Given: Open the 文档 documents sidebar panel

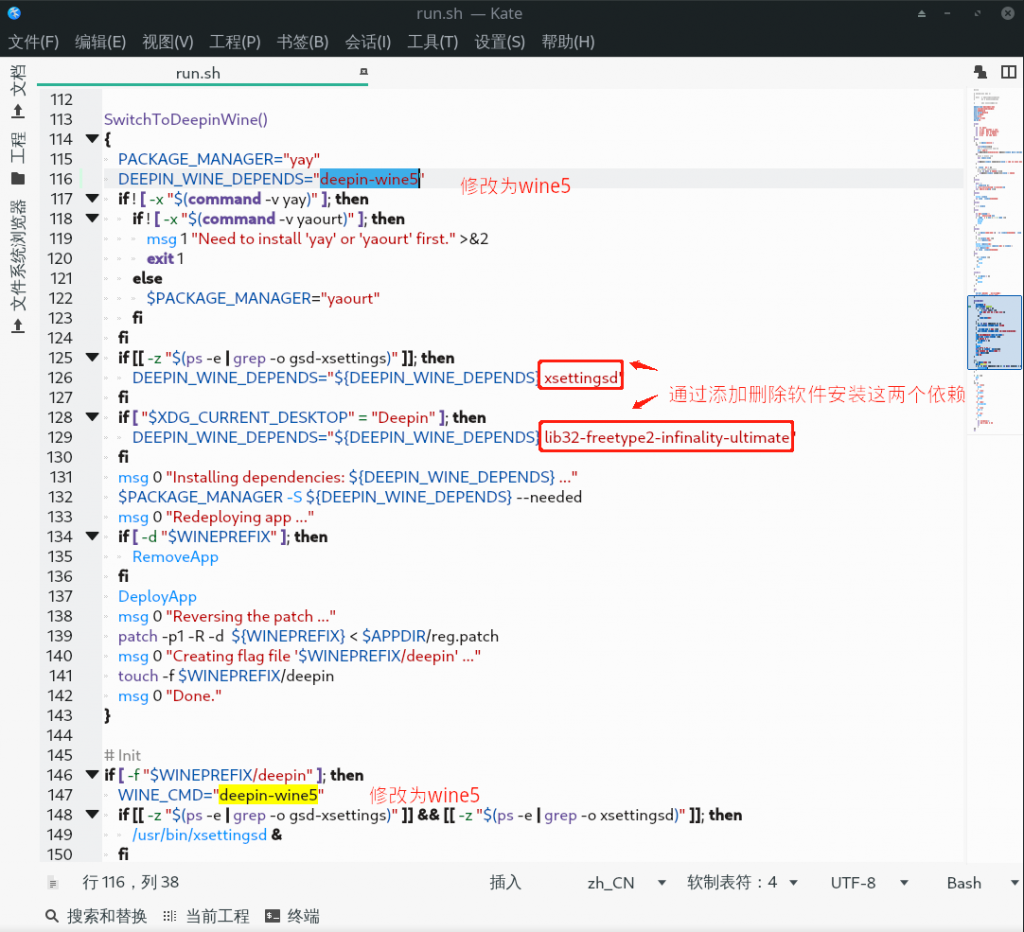Looking at the screenshot, I should [x=18, y=91].
